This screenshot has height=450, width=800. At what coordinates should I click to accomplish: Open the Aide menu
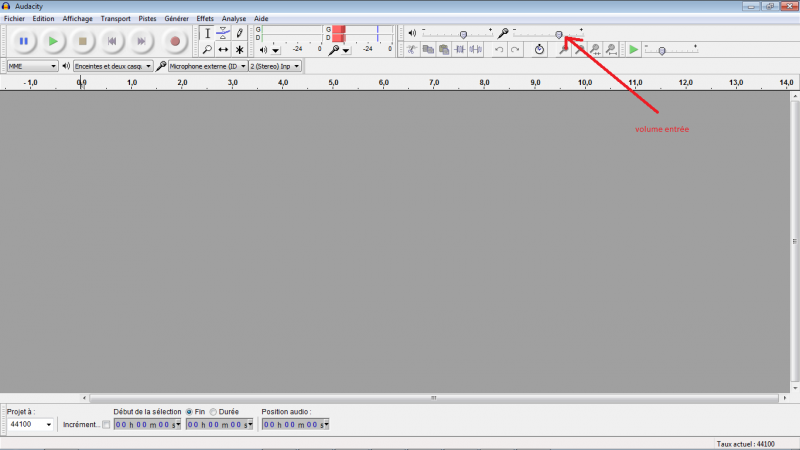[x=261, y=18]
